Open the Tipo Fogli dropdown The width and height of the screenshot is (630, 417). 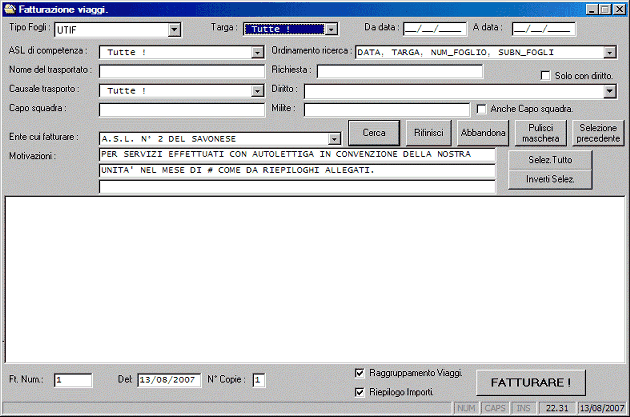click(174, 30)
